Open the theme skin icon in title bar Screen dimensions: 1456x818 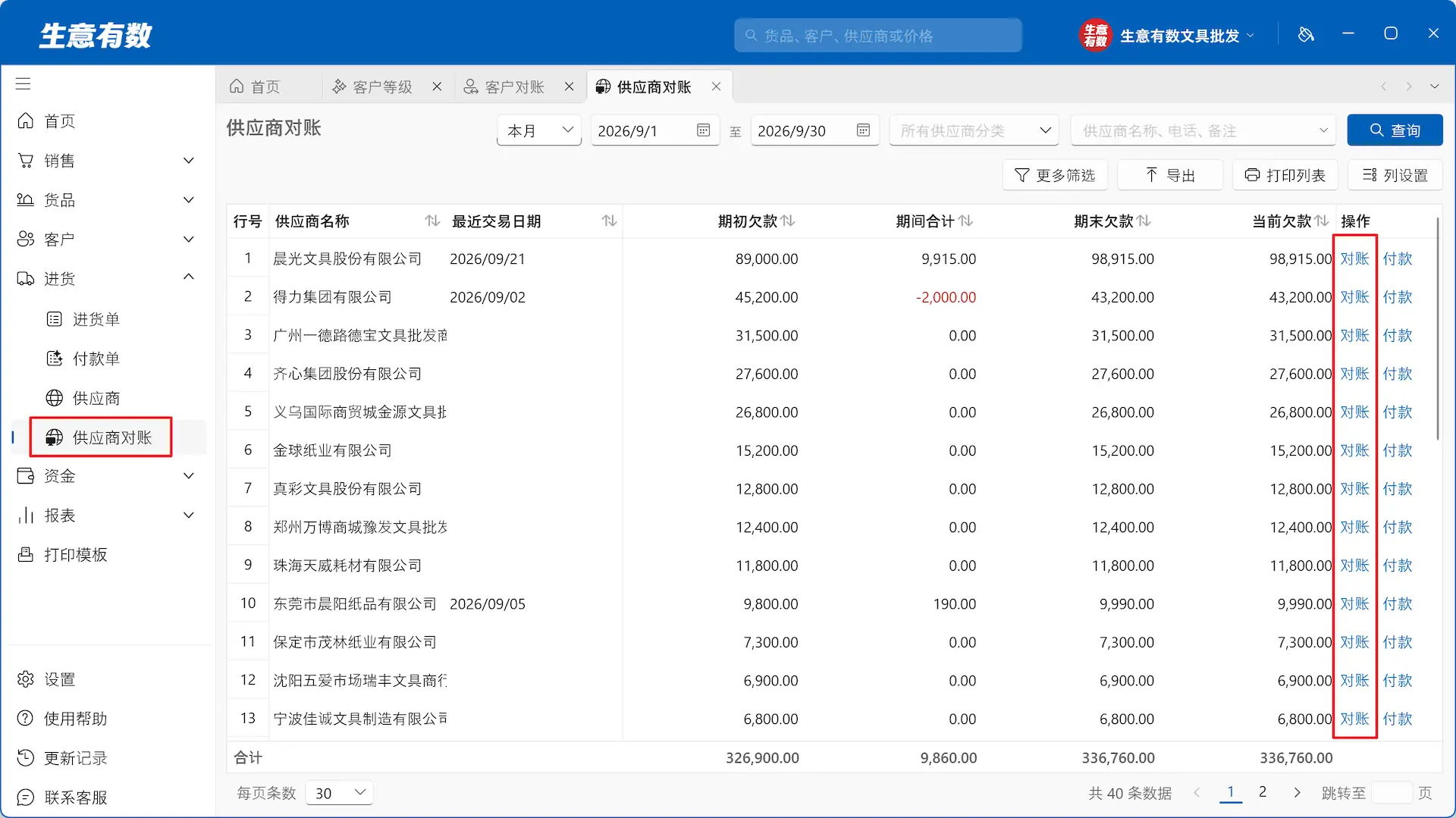pyautogui.click(x=1306, y=35)
